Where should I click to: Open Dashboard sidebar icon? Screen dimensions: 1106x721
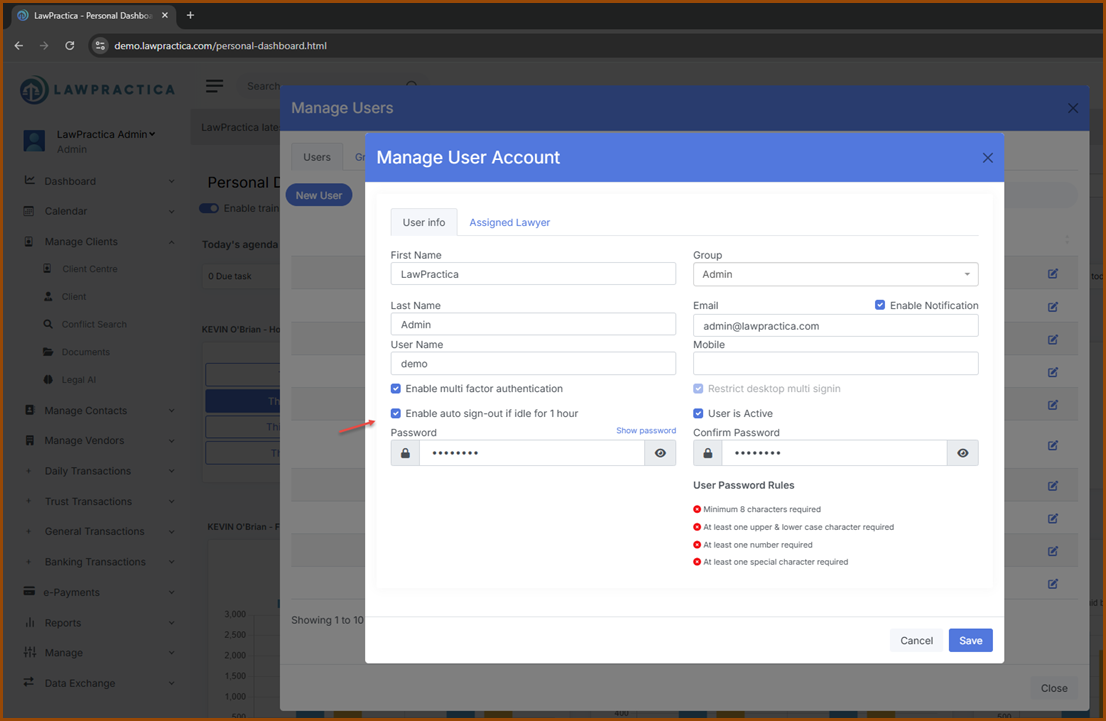[x=30, y=181]
